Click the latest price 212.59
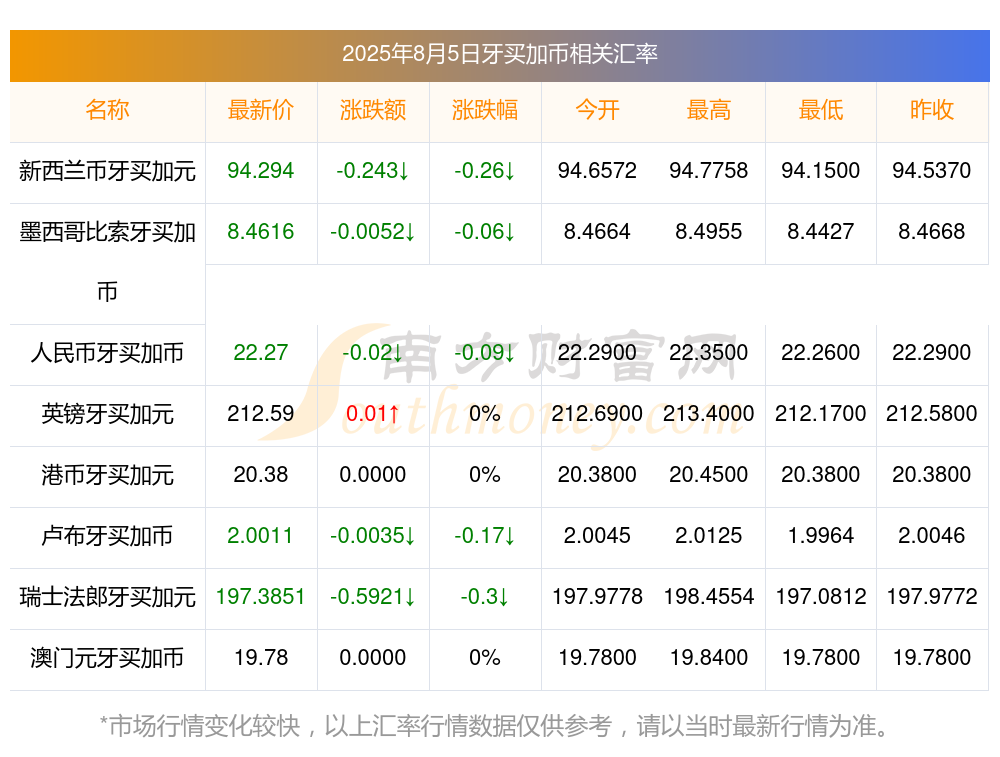This screenshot has height=757, width=1000. coord(260,414)
